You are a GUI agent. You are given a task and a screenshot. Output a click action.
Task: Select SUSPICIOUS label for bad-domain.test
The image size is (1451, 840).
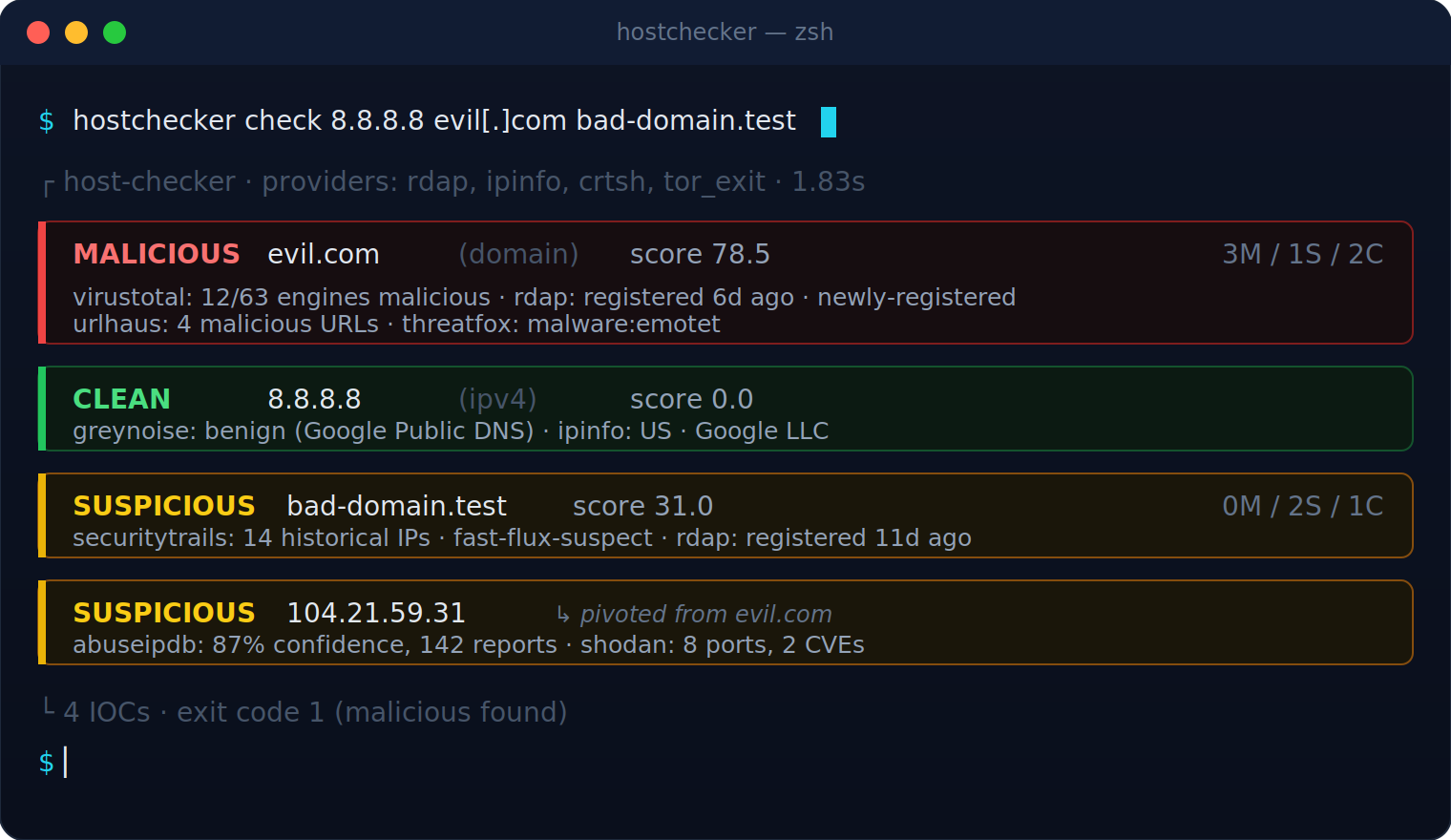[x=164, y=506]
